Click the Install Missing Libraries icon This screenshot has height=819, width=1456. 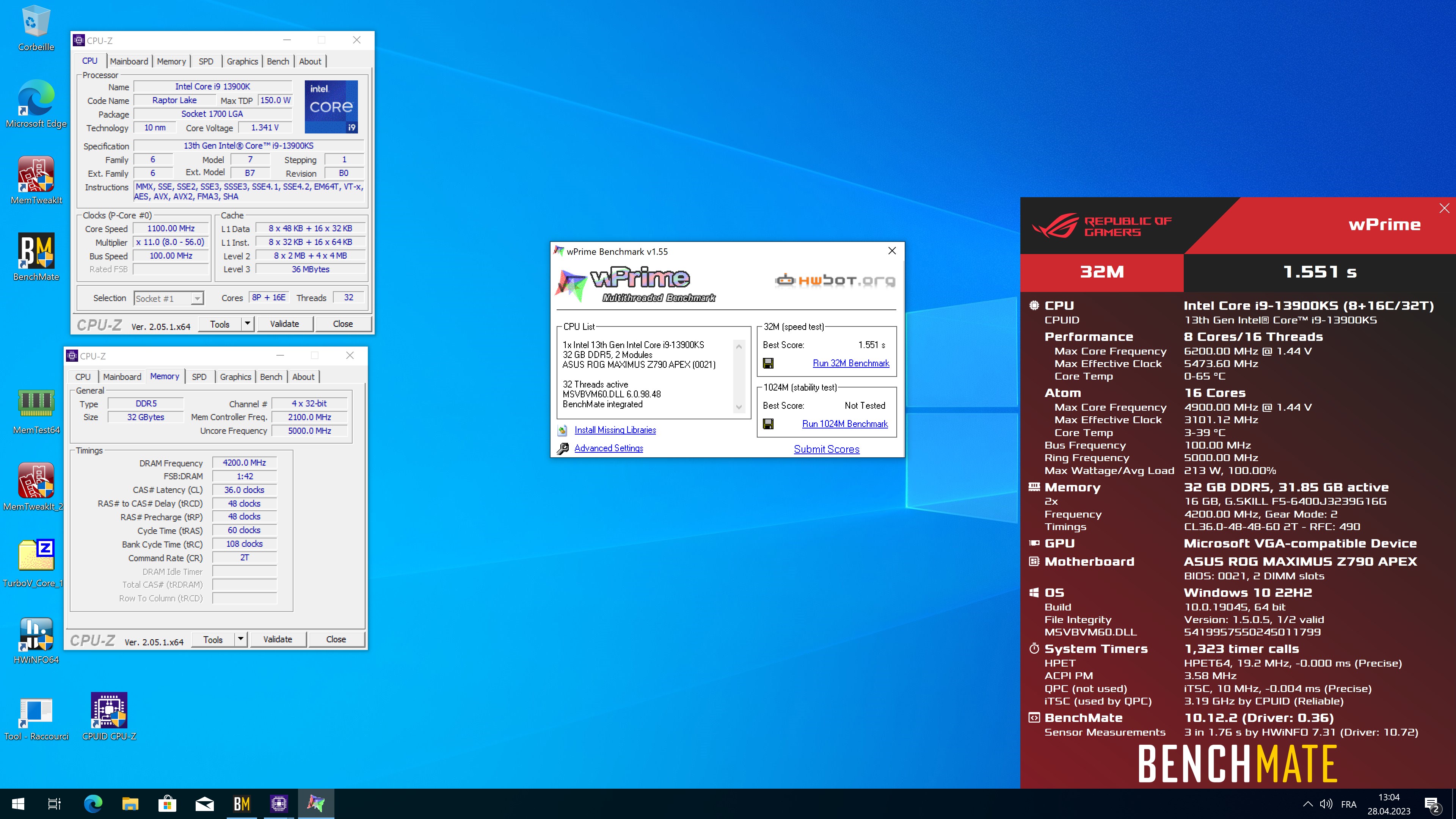point(562,430)
